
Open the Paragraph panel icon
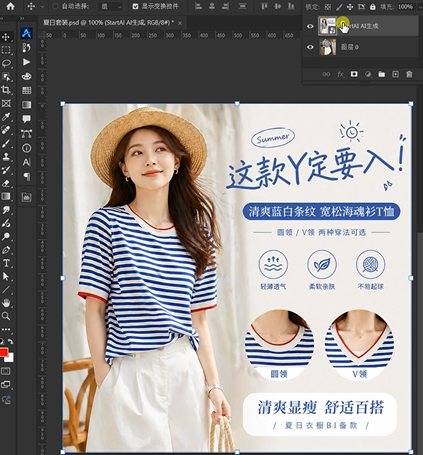coord(26,176)
